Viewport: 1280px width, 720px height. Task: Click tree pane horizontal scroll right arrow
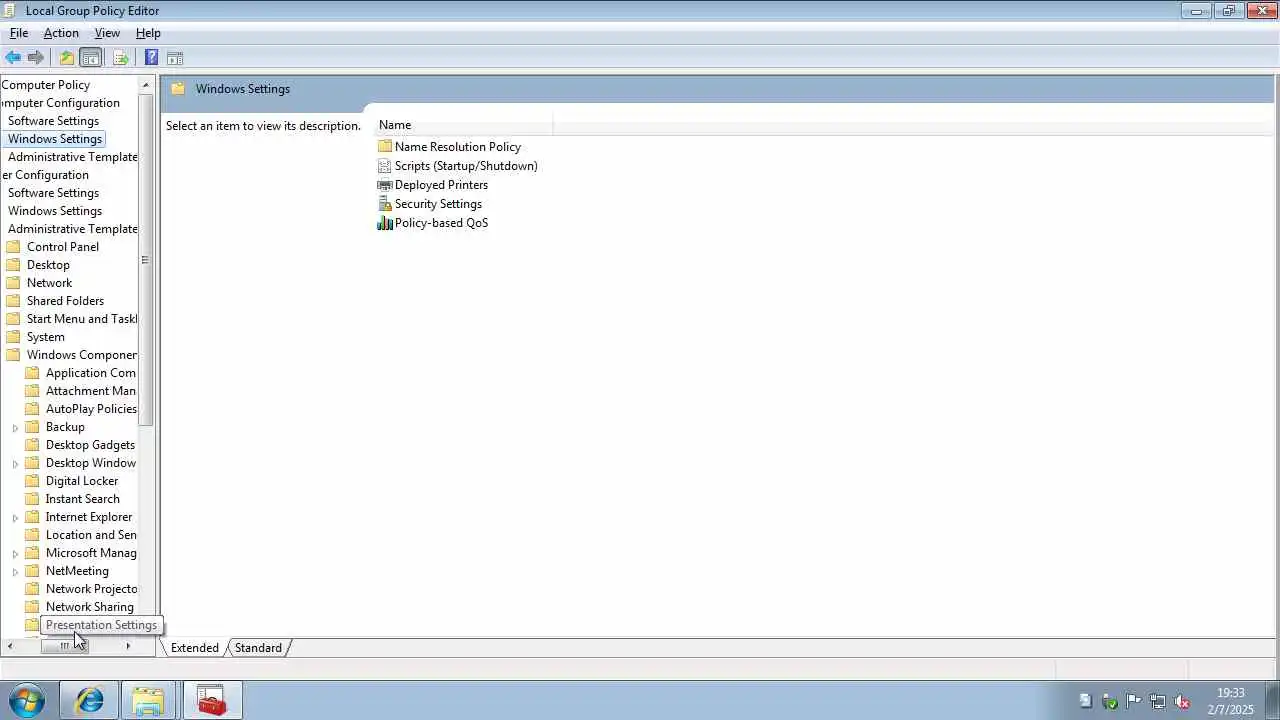(x=127, y=646)
